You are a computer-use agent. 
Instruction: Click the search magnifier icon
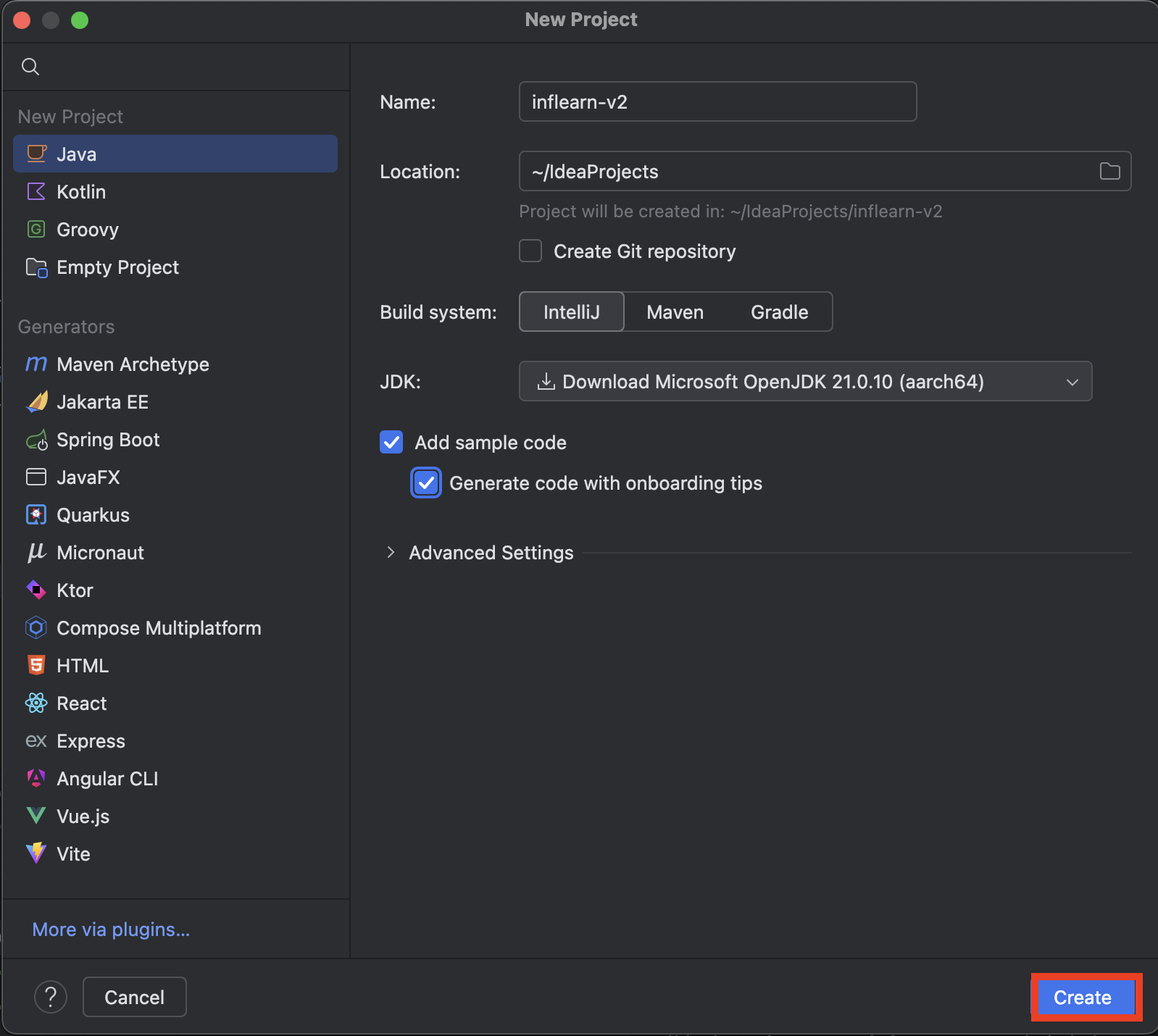[30, 67]
